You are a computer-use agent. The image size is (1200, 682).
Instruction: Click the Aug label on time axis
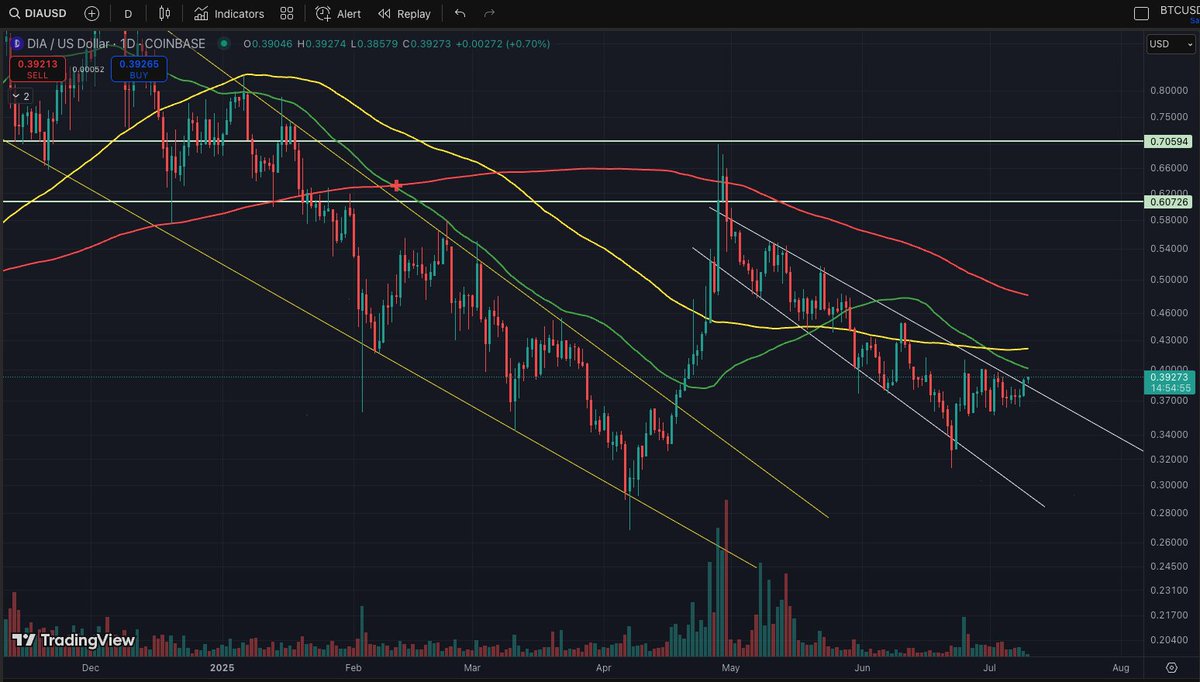(1121, 666)
